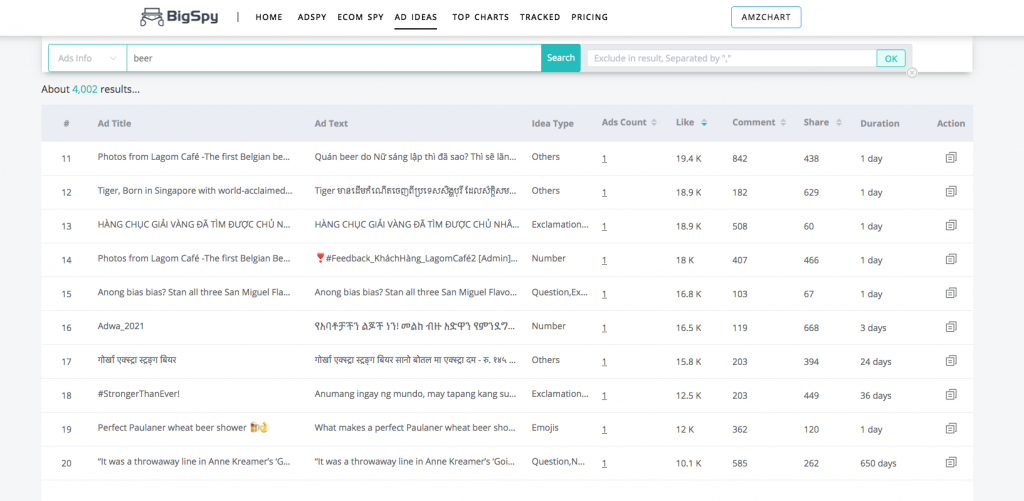Click OK to apply exclusions
The height and width of the screenshot is (501, 1024).
coord(891,59)
